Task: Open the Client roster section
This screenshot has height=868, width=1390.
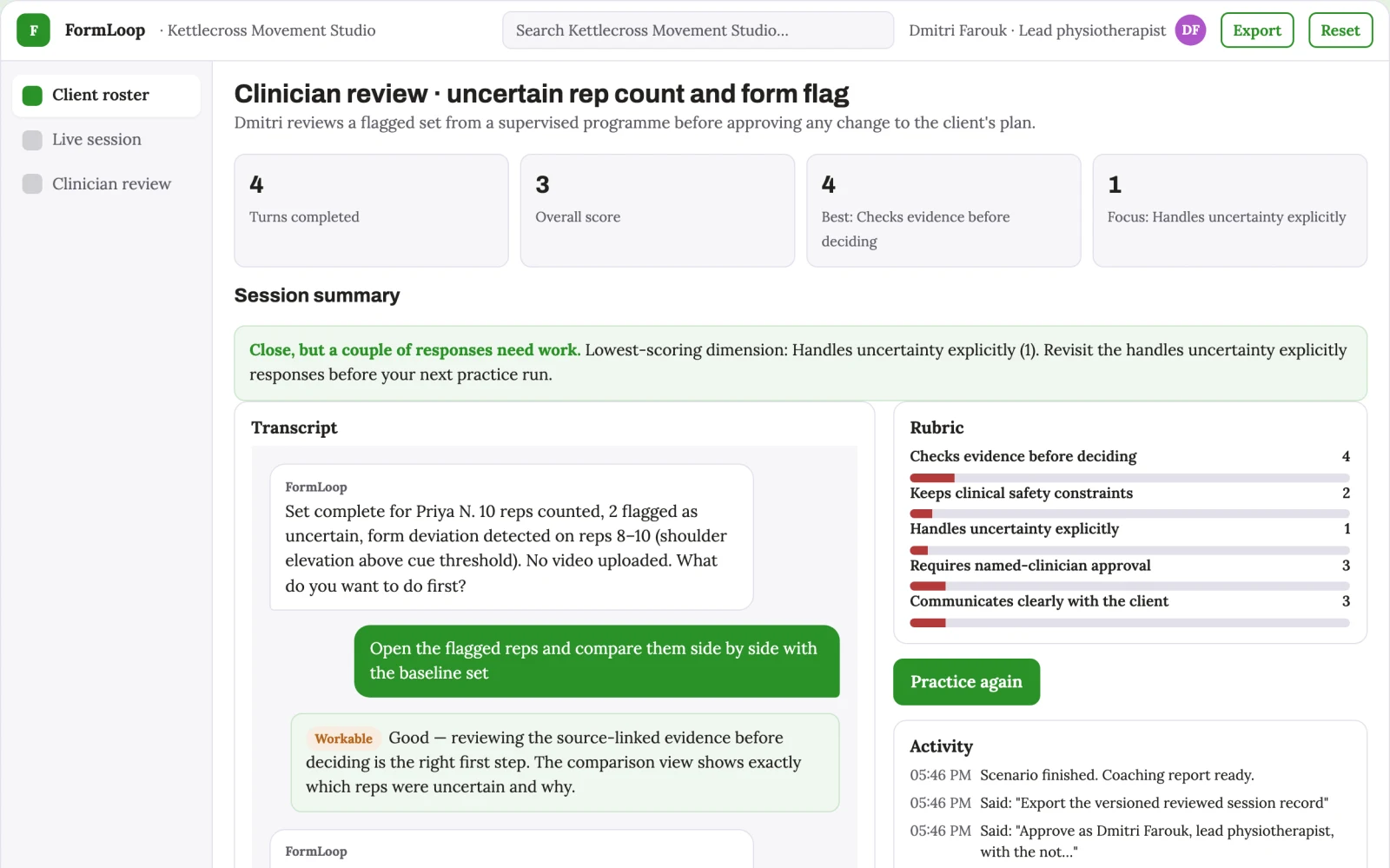Action: pos(106,96)
